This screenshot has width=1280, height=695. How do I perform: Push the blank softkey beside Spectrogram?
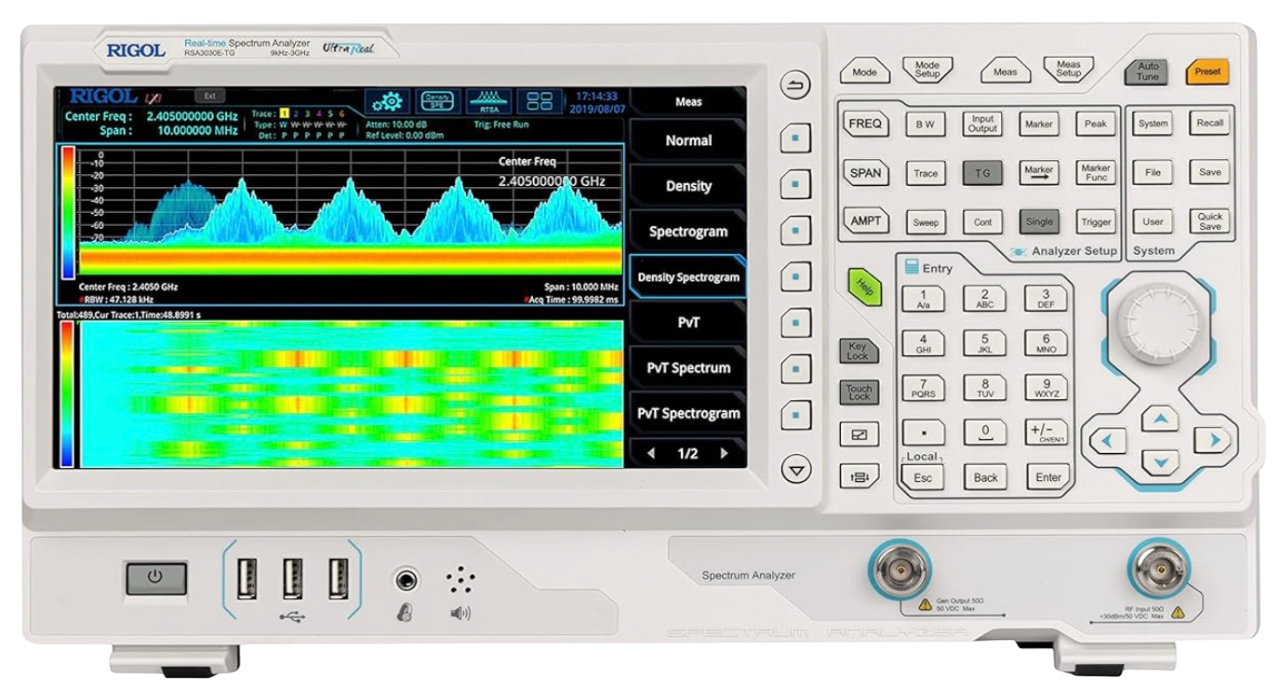point(795,230)
